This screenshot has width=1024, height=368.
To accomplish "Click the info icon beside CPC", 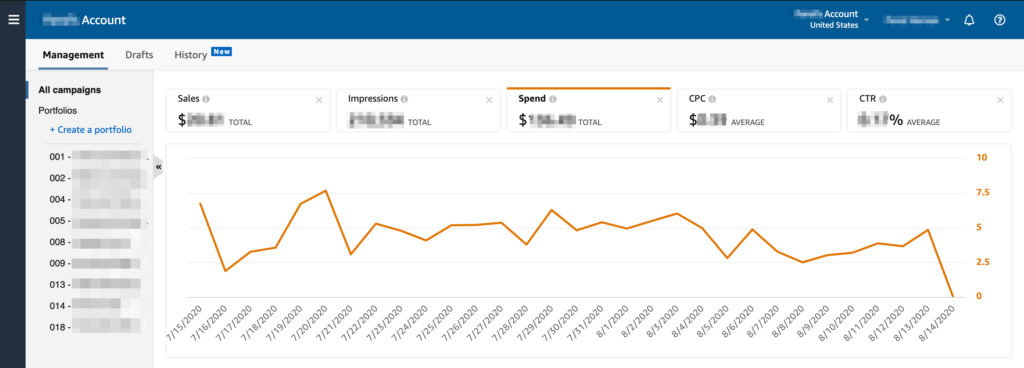I will [712, 100].
